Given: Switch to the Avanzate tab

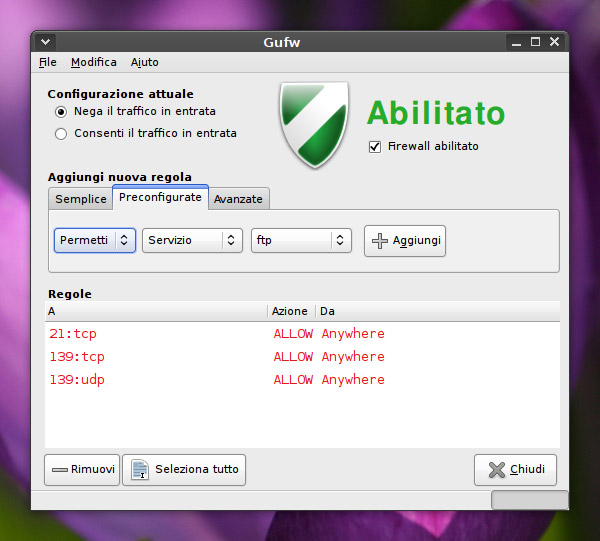Looking at the screenshot, I should pos(238,199).
